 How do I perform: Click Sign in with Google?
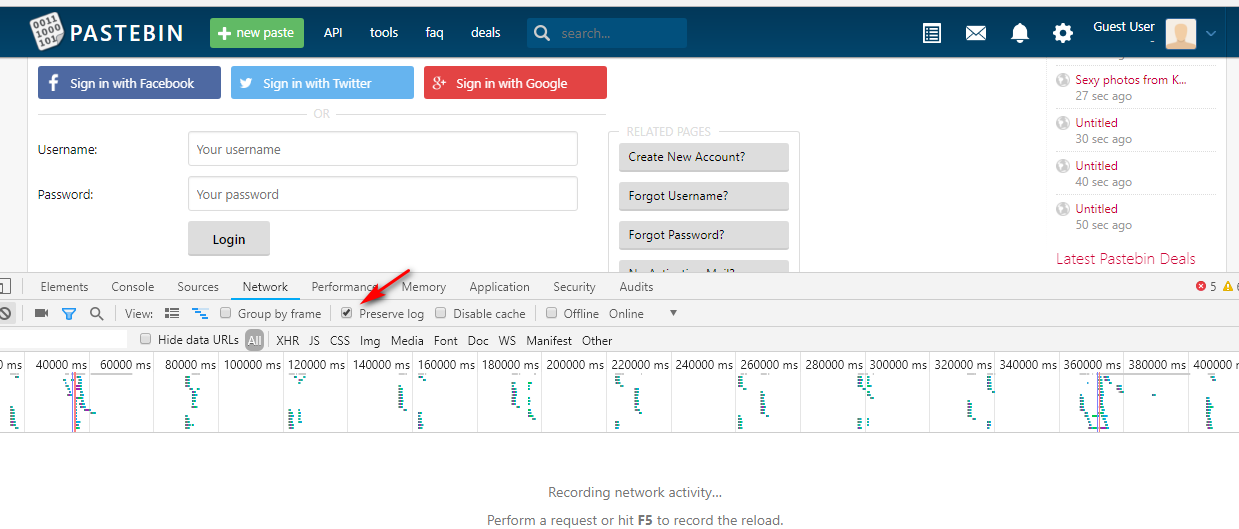(514, 83)
